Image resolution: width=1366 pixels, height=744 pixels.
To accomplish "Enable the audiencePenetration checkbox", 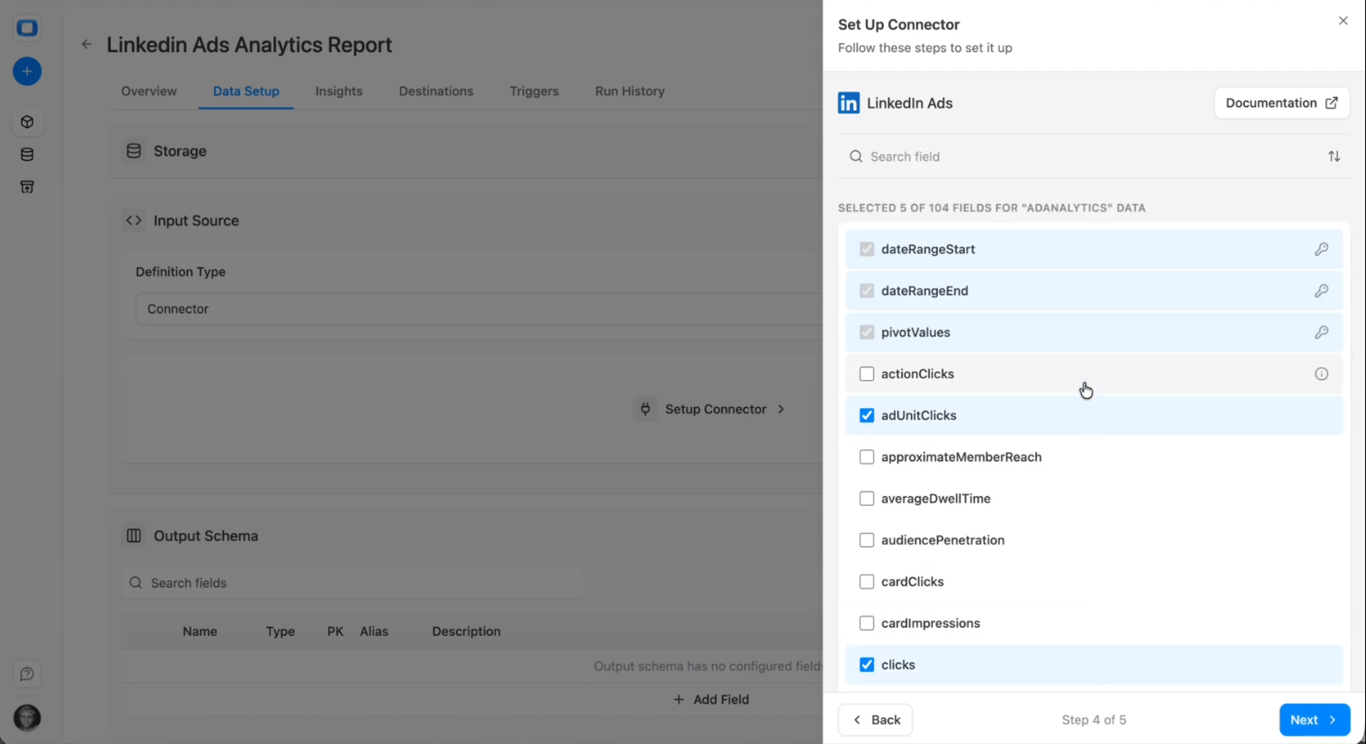I will [867, 540].
